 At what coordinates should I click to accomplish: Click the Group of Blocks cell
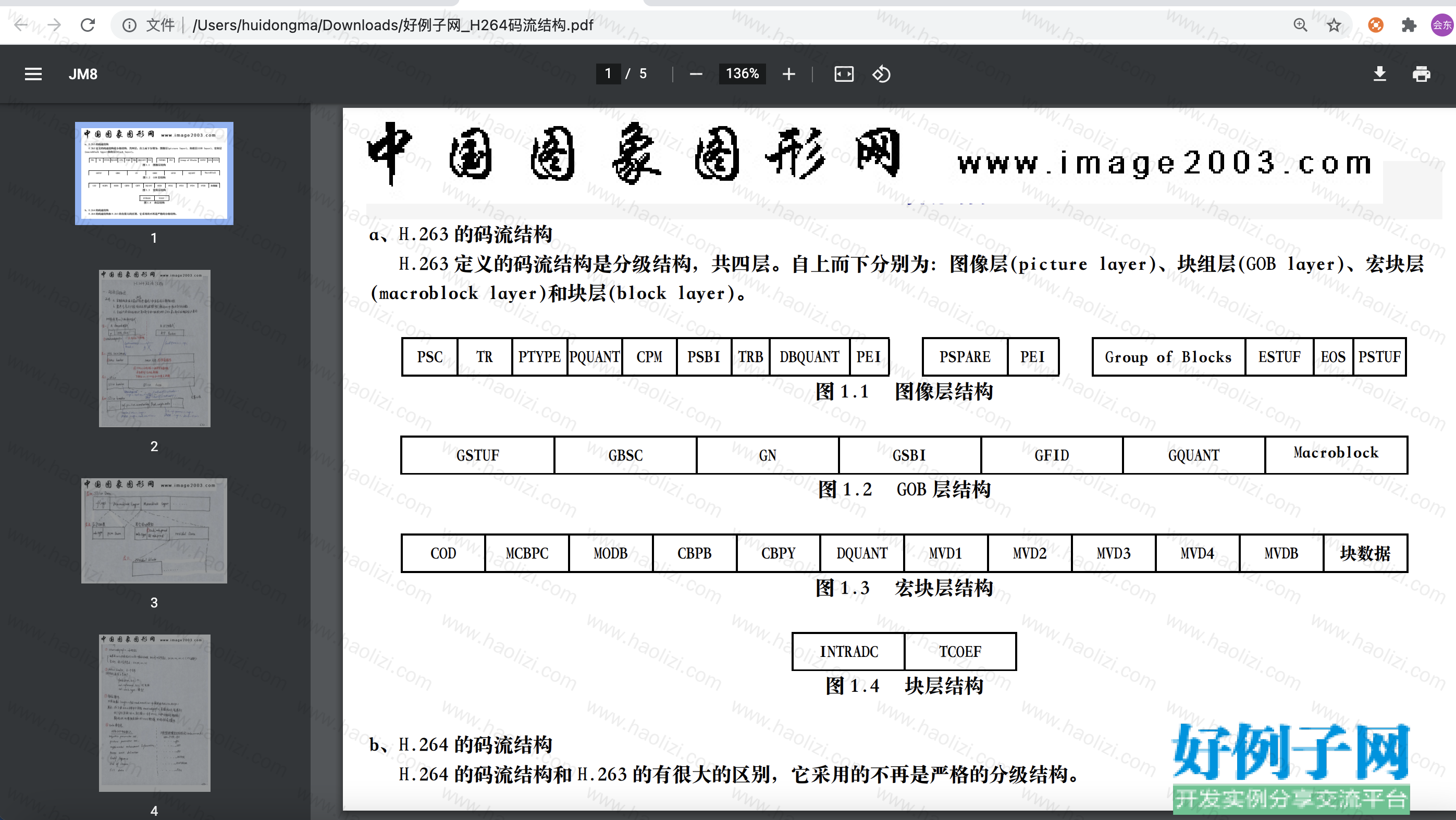pyautogui.click(x=1168, y=357)
